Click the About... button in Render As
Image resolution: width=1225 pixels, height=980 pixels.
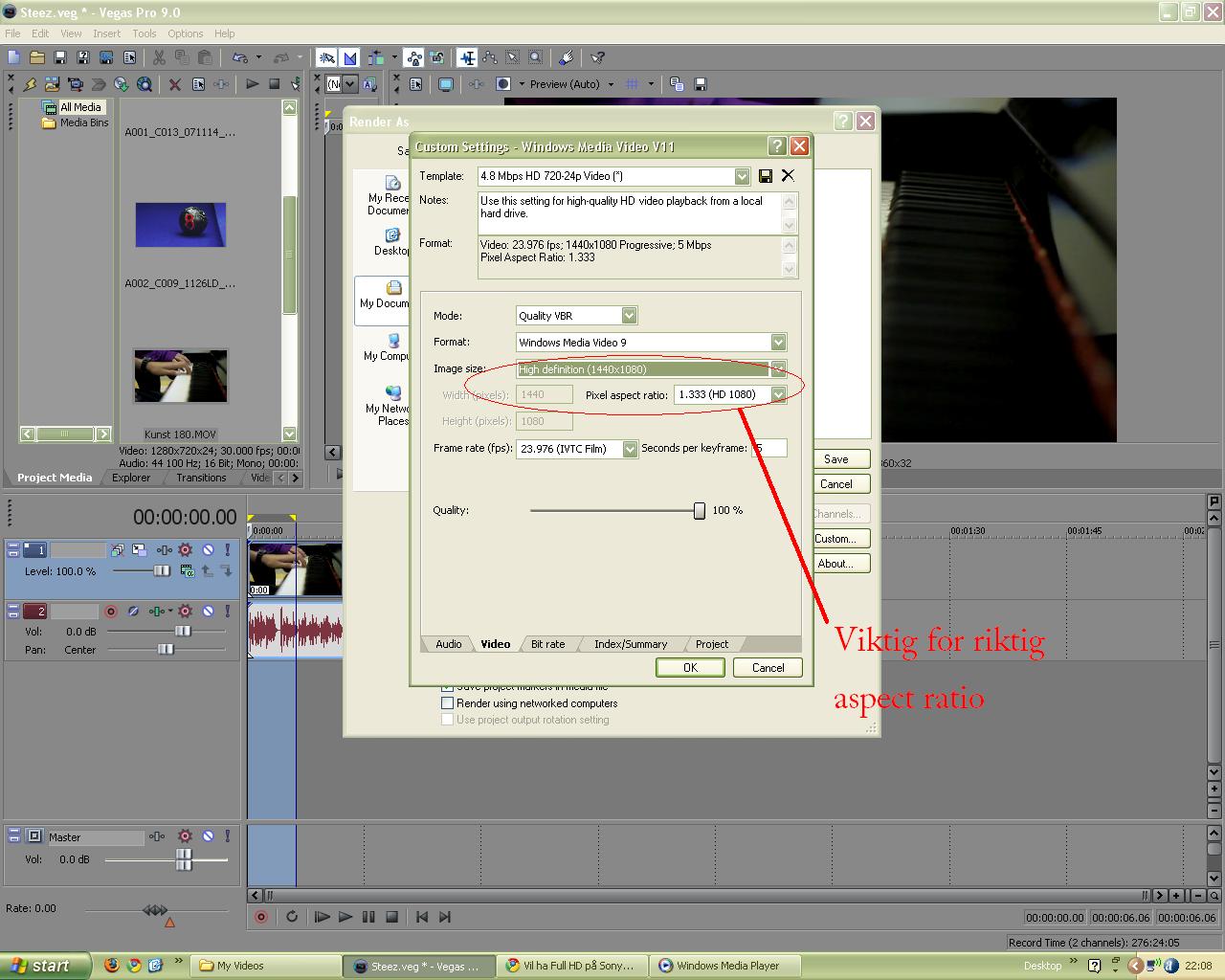pyautogui.click(x=841, y=564)
